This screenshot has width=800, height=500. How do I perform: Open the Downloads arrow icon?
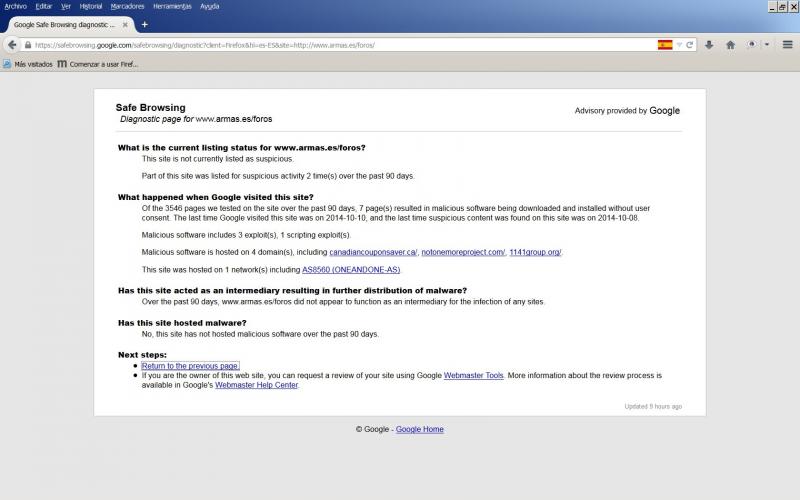[x=709, y=45]
